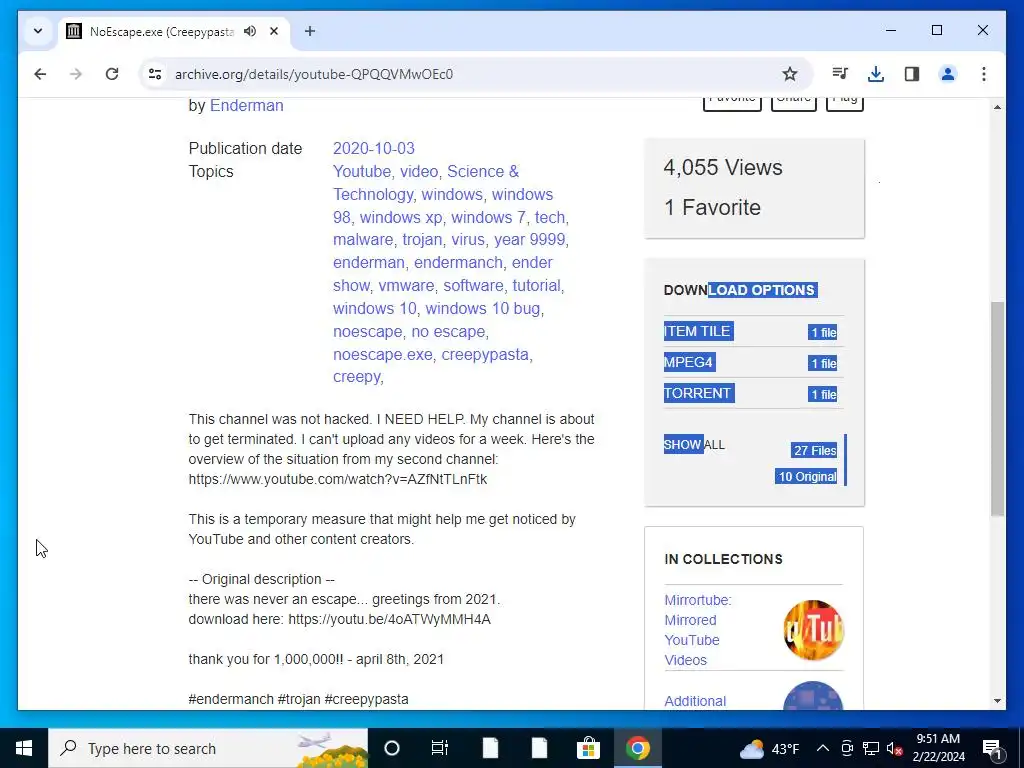Click the 4,055 Views text

[723, 167]
